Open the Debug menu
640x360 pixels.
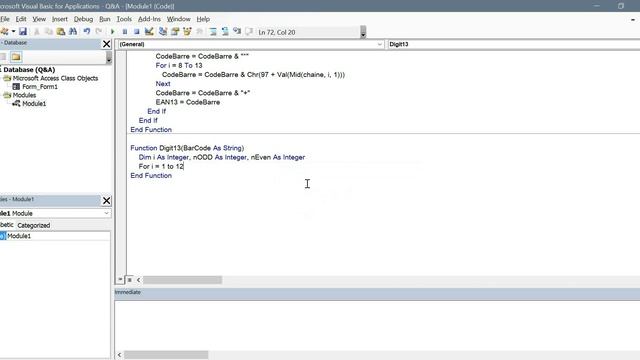[83, 19]
